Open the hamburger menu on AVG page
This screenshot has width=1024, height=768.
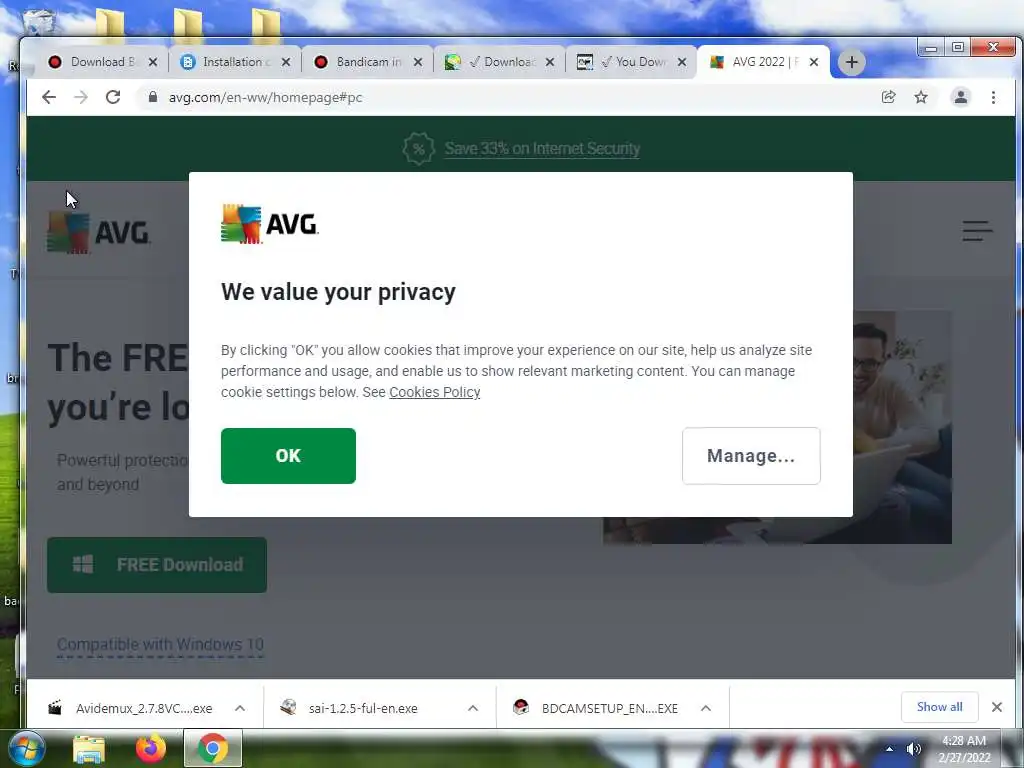978,231
